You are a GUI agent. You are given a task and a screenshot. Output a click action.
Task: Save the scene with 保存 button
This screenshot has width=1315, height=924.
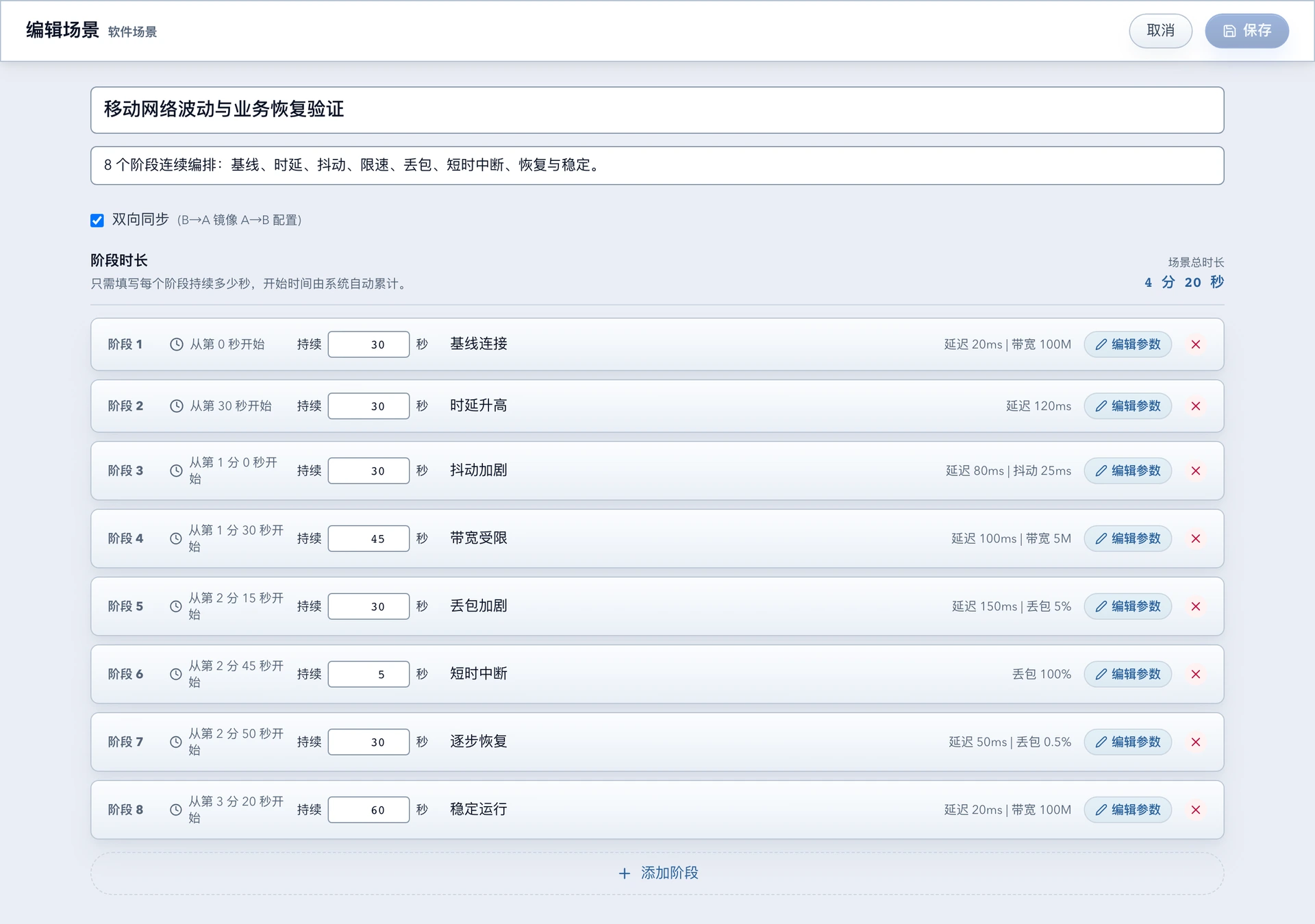[x=1247, y=31]
